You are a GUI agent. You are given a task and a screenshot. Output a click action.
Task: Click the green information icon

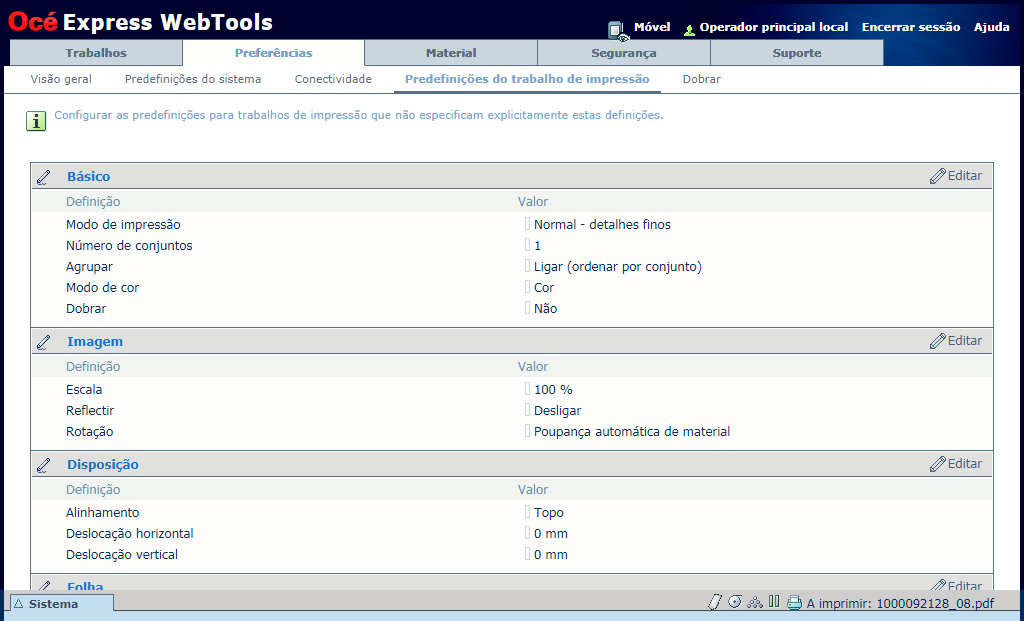click(x=36, y=121)
